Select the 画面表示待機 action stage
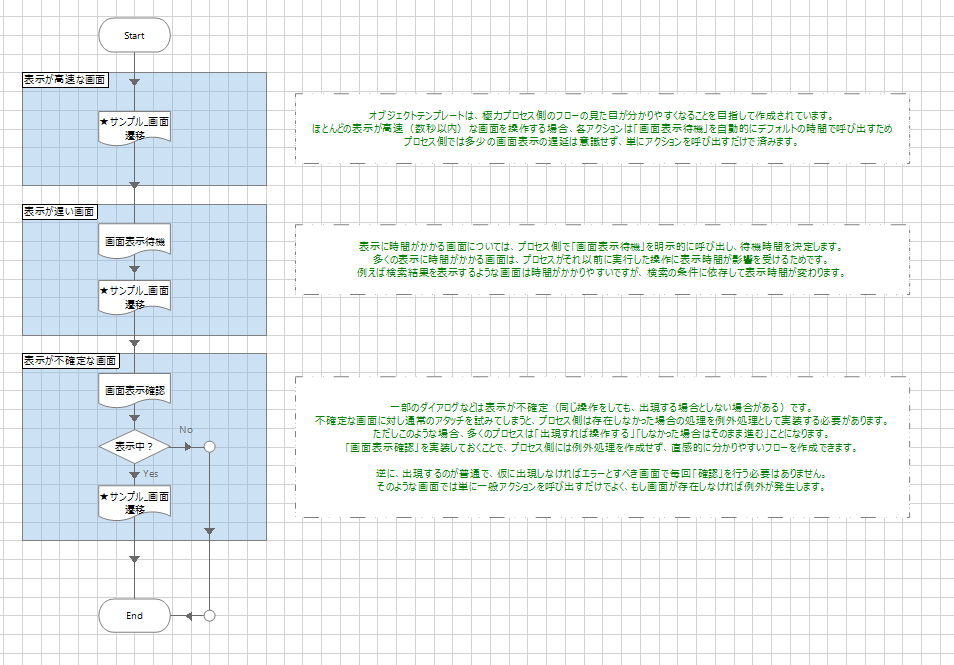This screenshot has width=954, height=665. pos(134,243)
